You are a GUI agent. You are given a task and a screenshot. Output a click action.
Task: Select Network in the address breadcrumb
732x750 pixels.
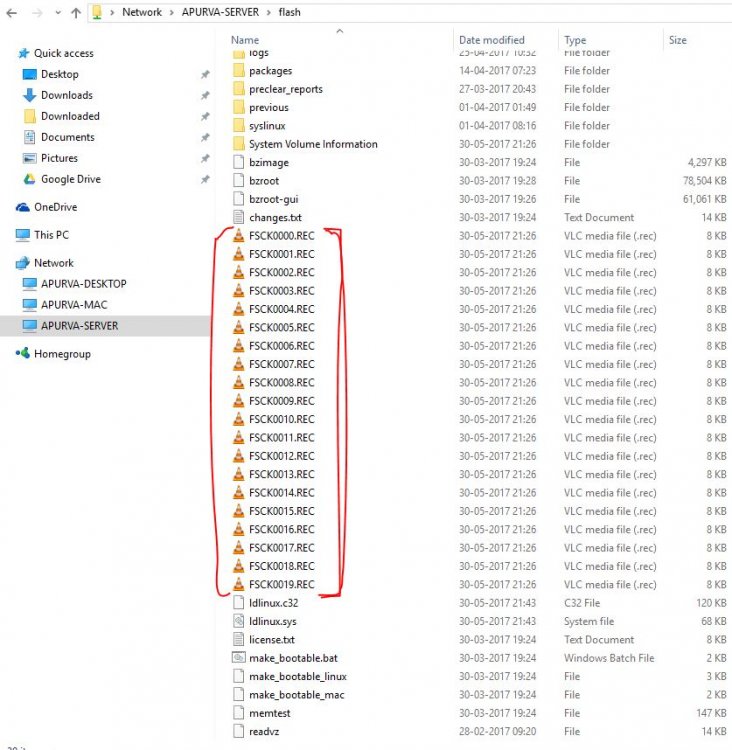coord(142,12)
